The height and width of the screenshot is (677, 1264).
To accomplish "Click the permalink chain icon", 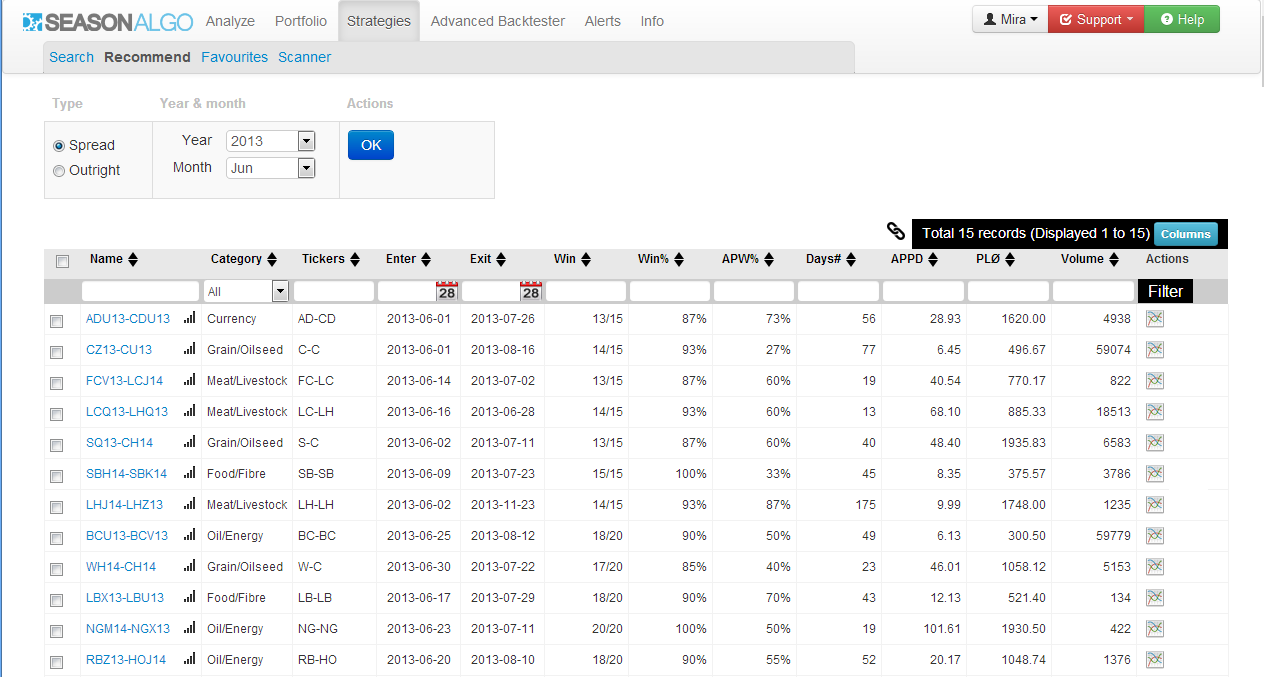I will [x=896, y=232].
